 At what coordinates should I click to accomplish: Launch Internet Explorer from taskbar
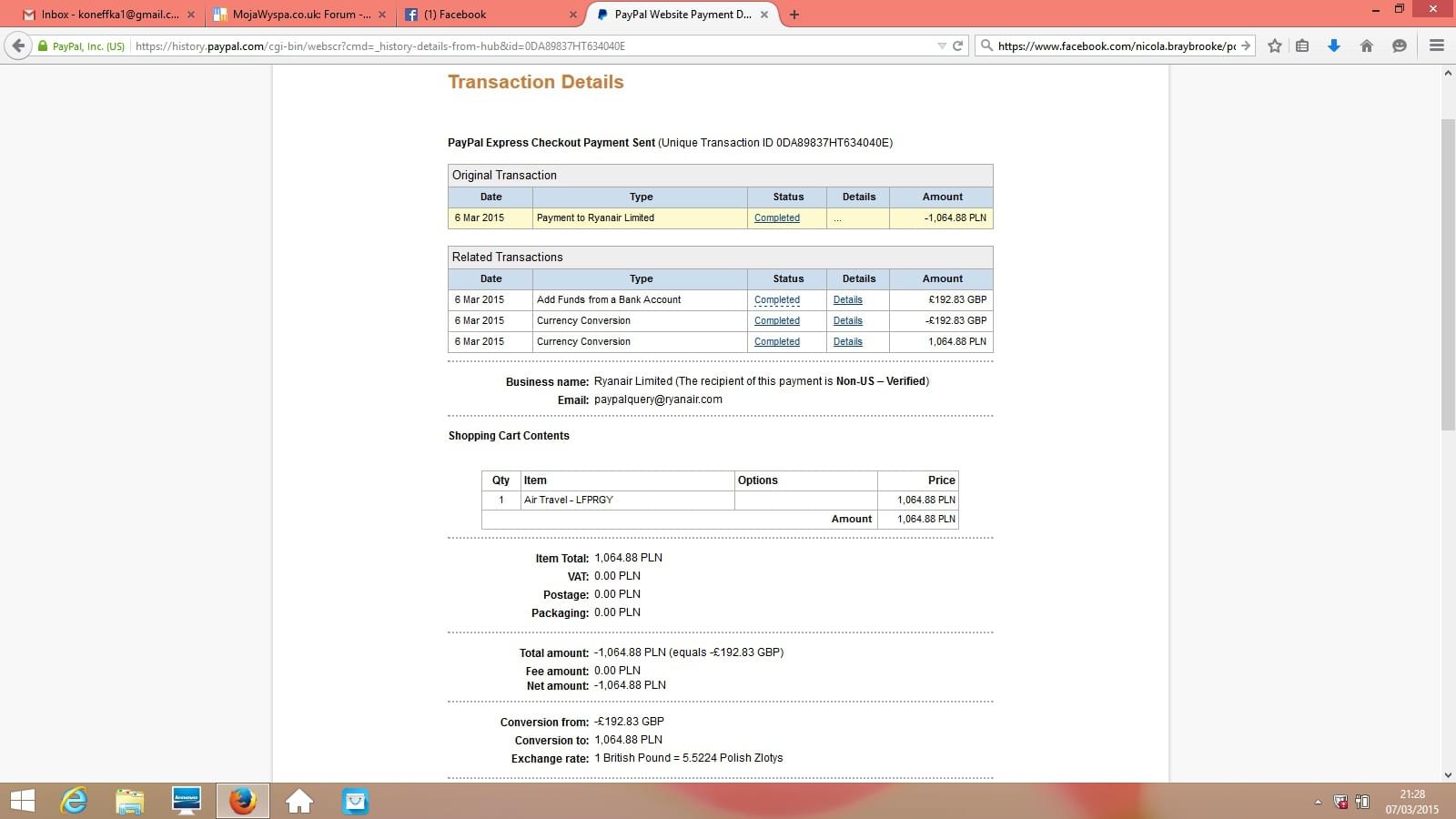click(x=74, y=801)
